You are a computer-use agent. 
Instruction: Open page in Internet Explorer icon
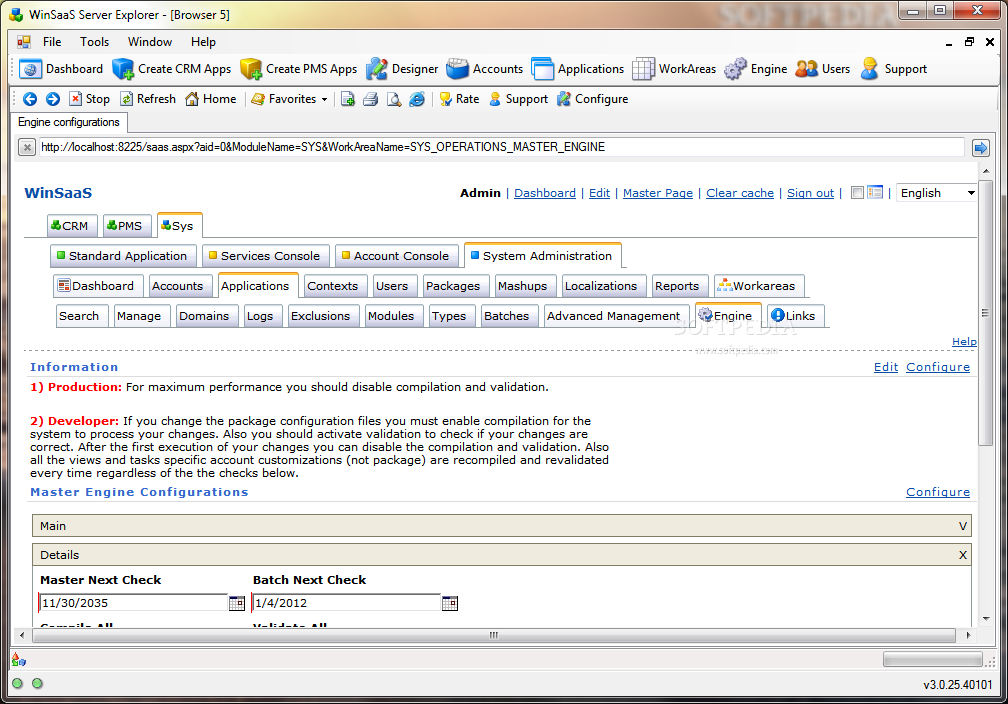point(417,99)
